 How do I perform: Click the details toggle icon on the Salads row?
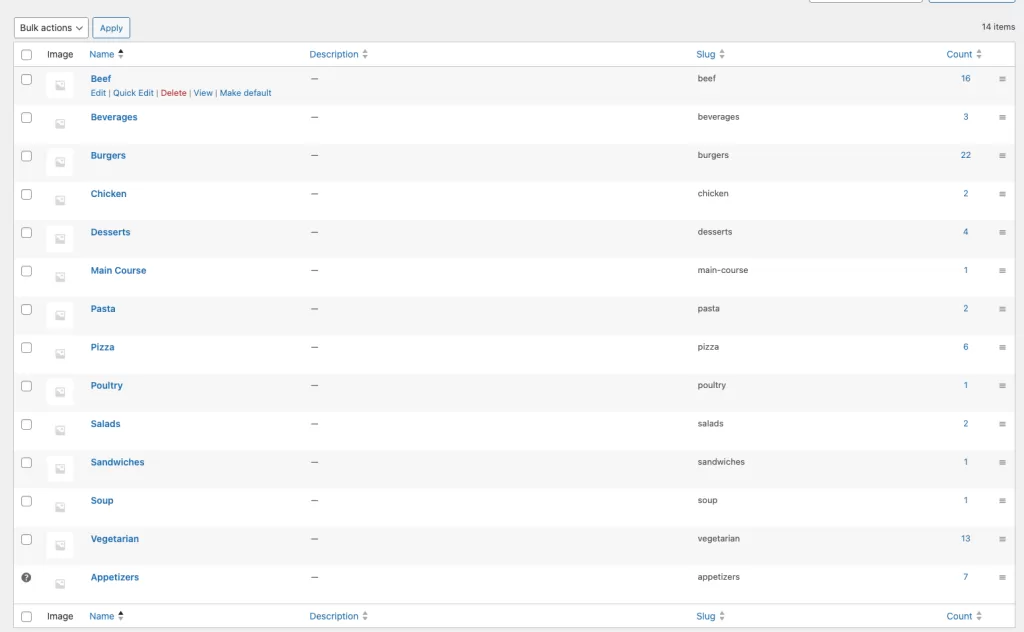[1002, 424]
